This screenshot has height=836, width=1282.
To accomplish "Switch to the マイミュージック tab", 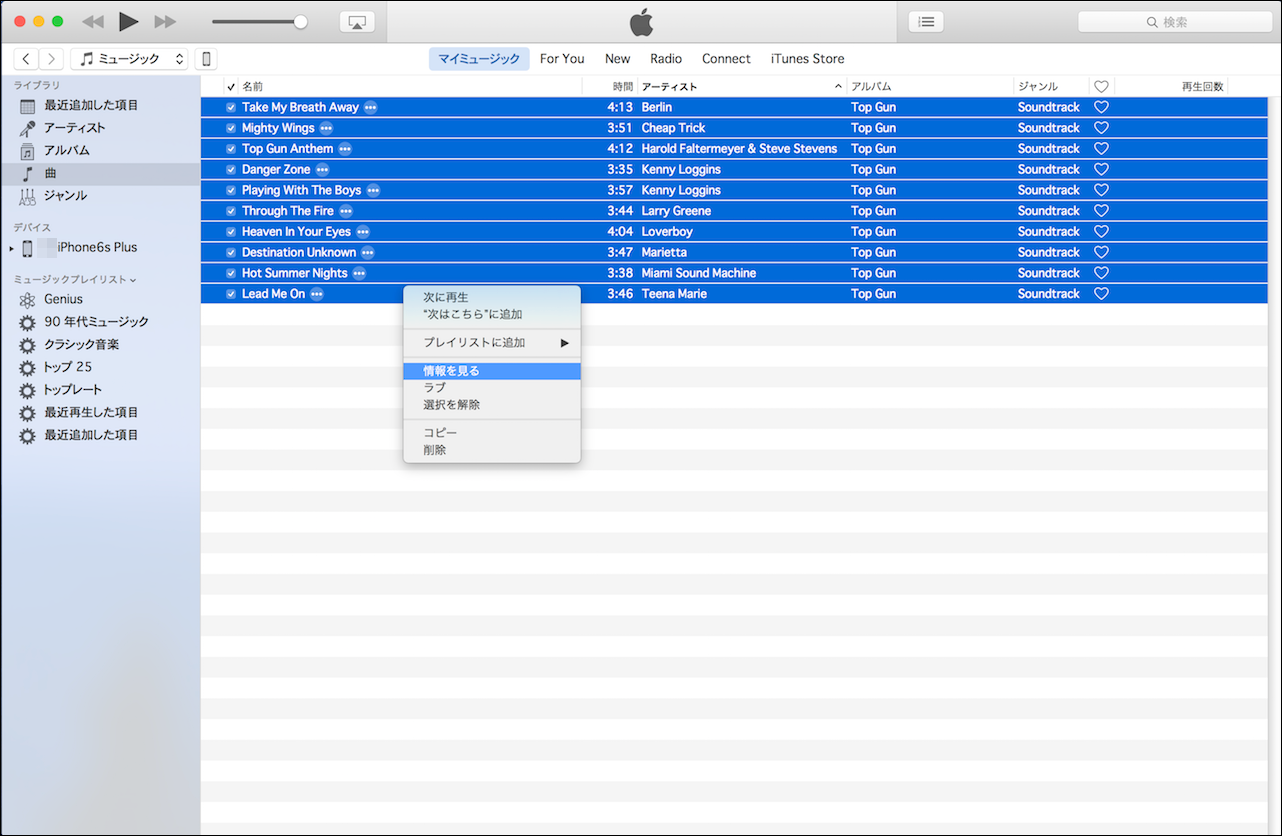I will [479, 59].
